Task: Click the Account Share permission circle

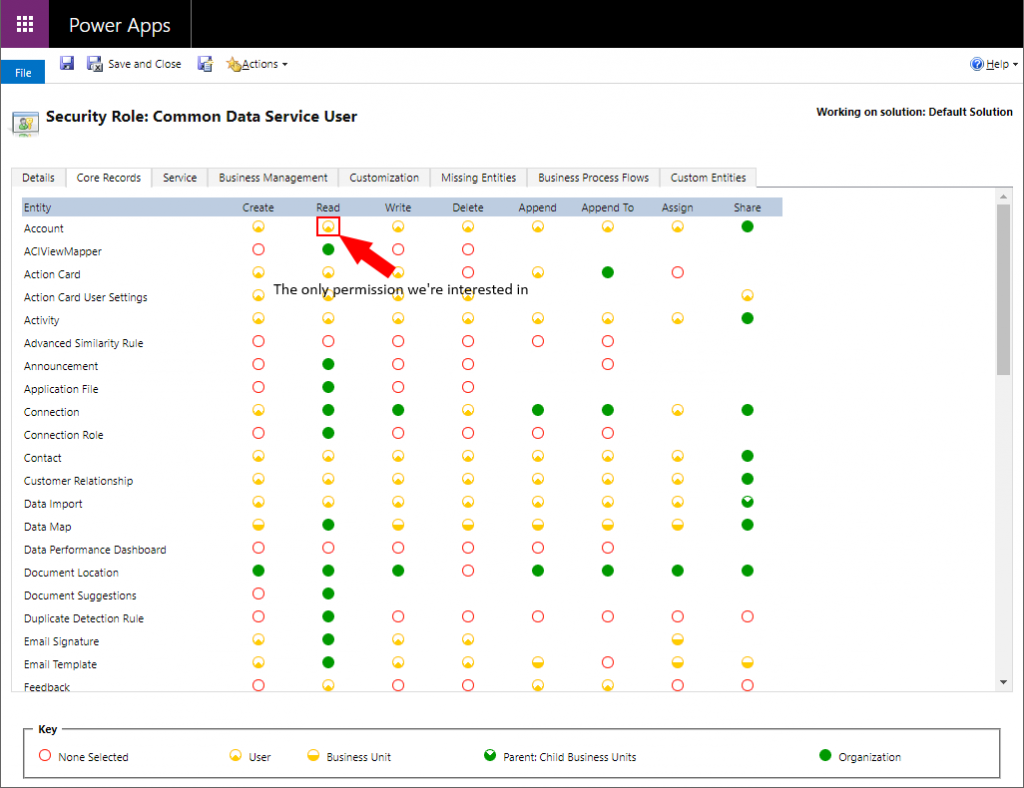Action: pos(747,228)
